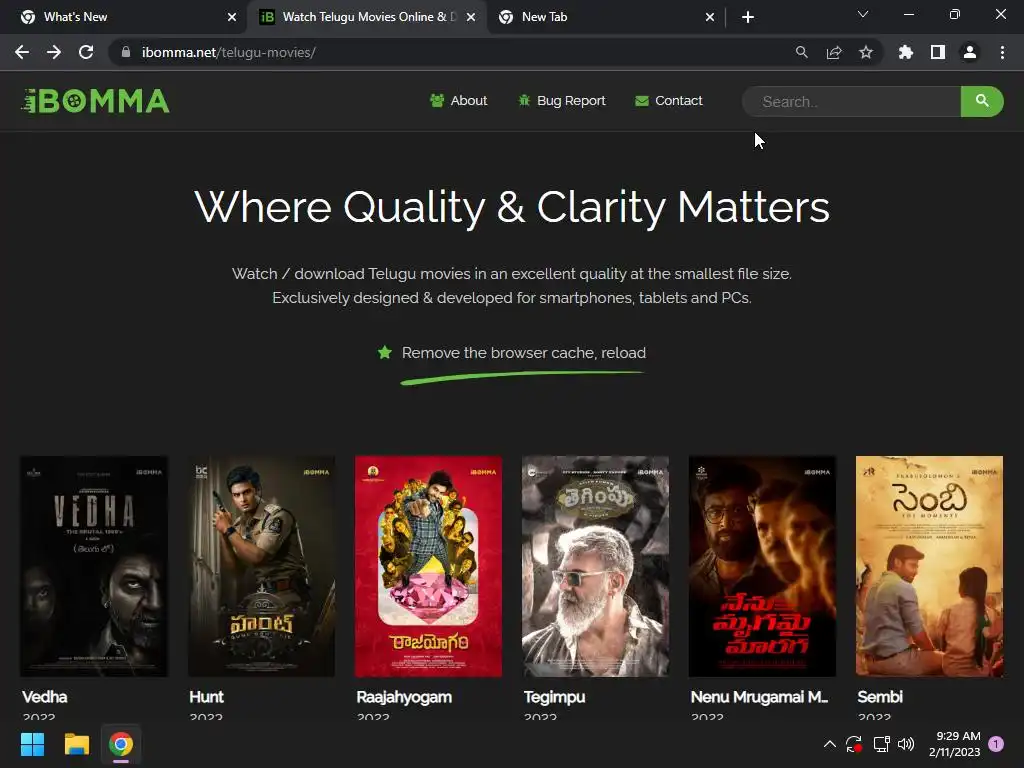Click the Sembi title text
The height and width of the screenshot is (768, 1024).
(x=880, y=697)
